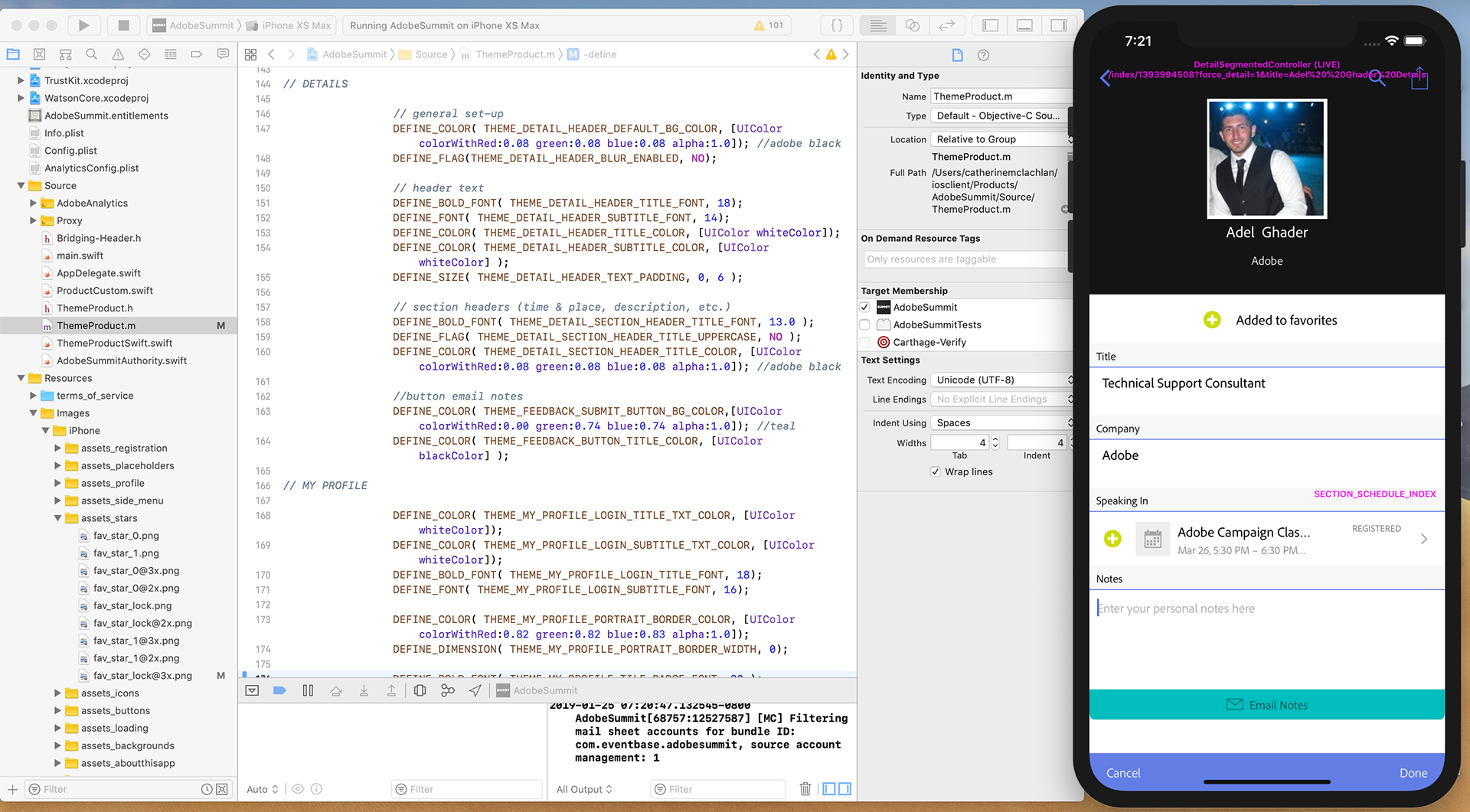Expand the assets_icons folder

(57, 693)
